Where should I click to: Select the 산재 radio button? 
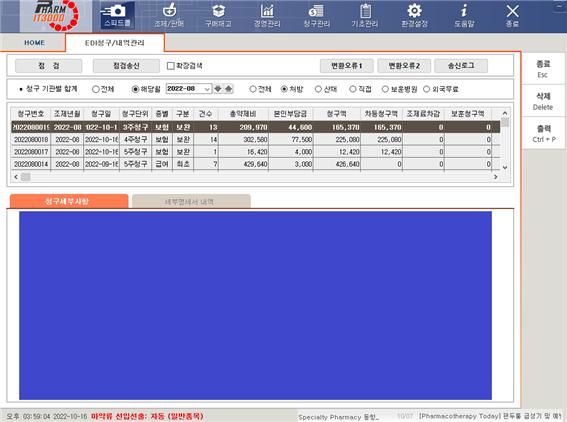click(x=318, y=89)
